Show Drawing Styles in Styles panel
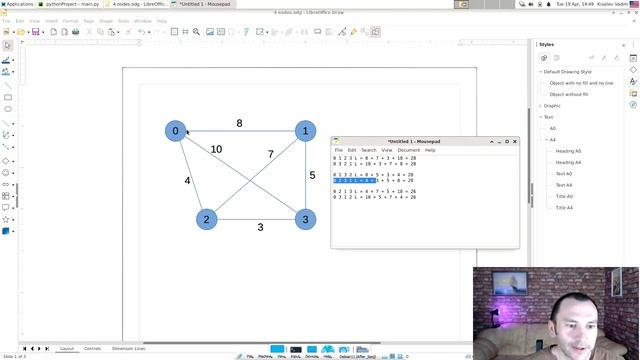Image resolution: width=640 pixels, height=360 pixels. pos(544,58)
